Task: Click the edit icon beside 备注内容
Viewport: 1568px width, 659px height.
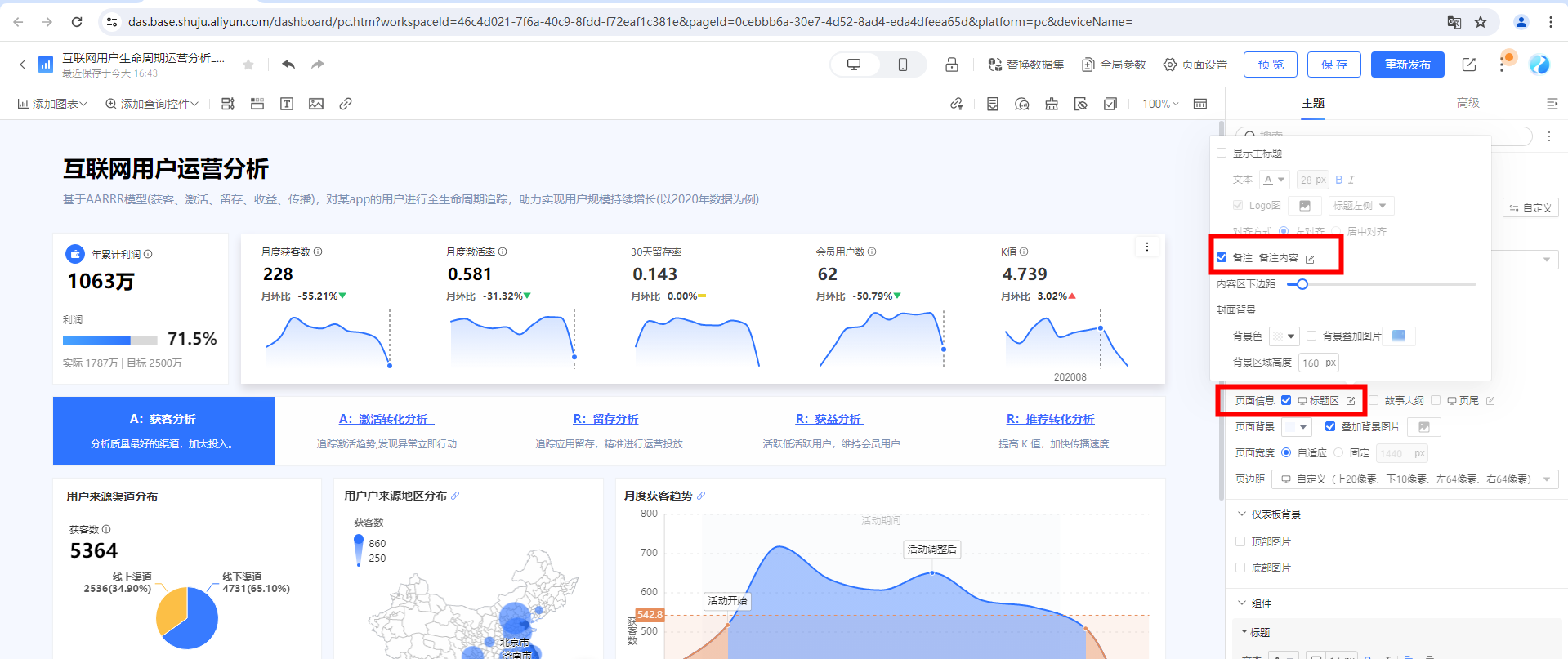Action: pyautogui.click(x=1310, y=259)
